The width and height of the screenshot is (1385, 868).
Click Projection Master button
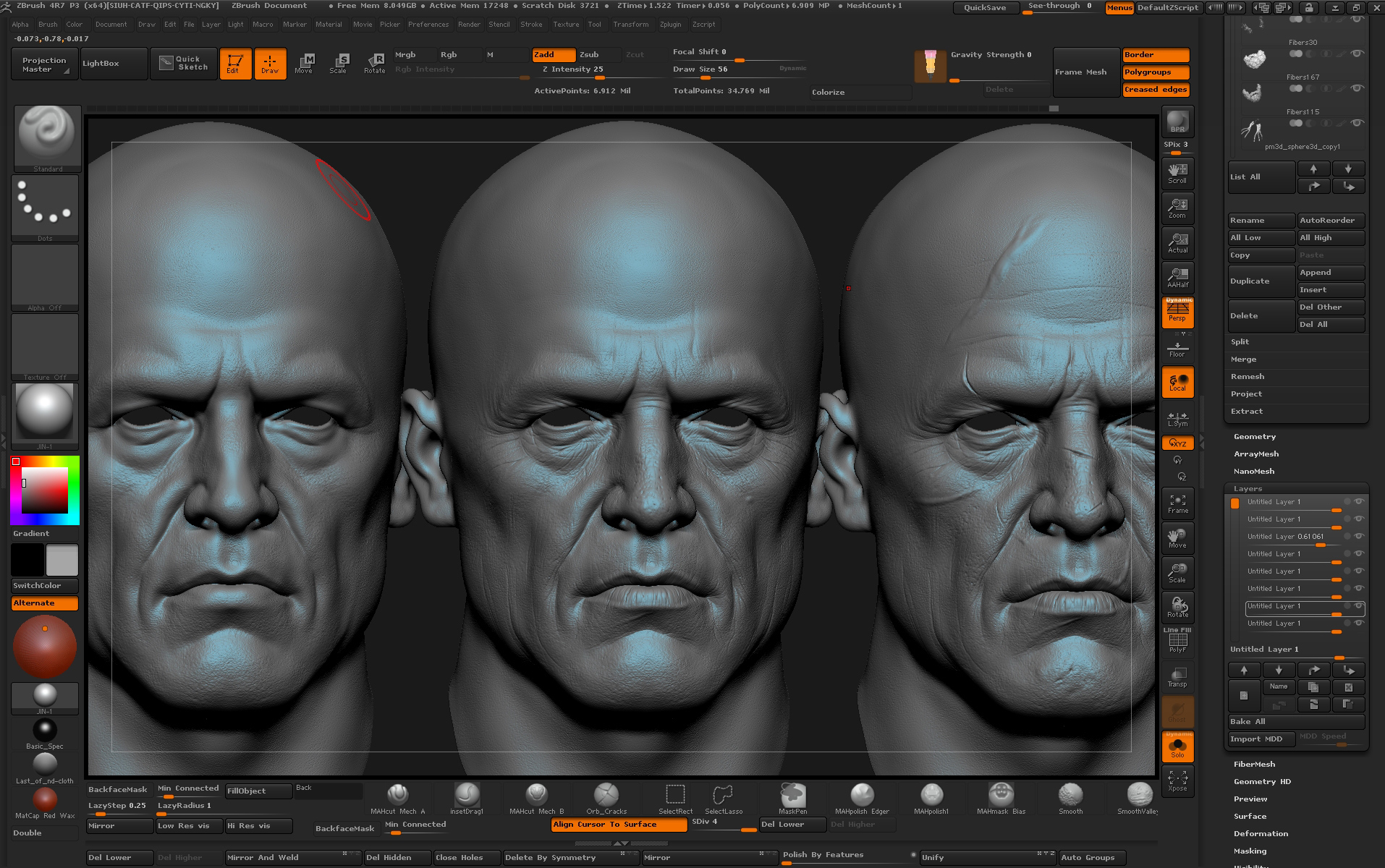[44, 64]
